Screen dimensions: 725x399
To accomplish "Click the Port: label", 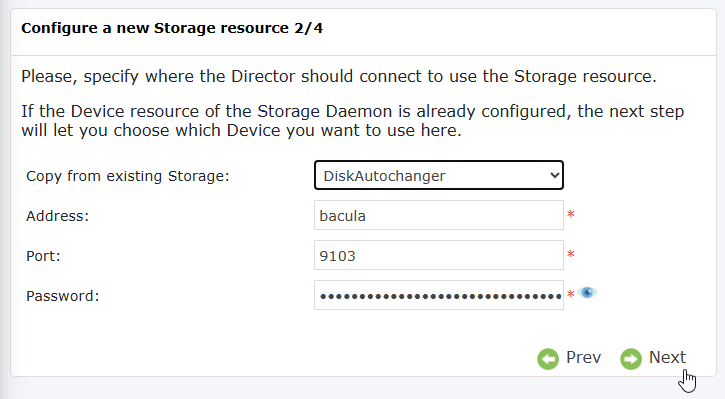I will 43,256.
